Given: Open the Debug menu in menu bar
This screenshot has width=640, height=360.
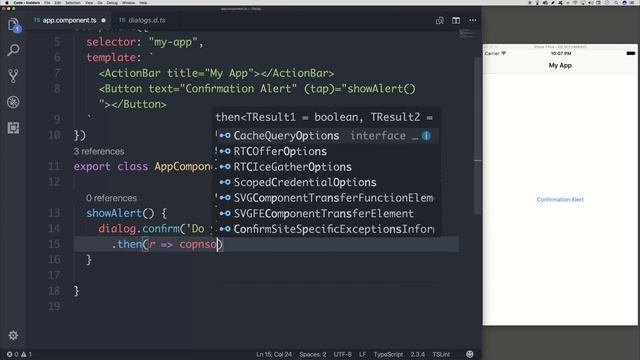Looking at the screenshot, I should (x=112, y=2).
